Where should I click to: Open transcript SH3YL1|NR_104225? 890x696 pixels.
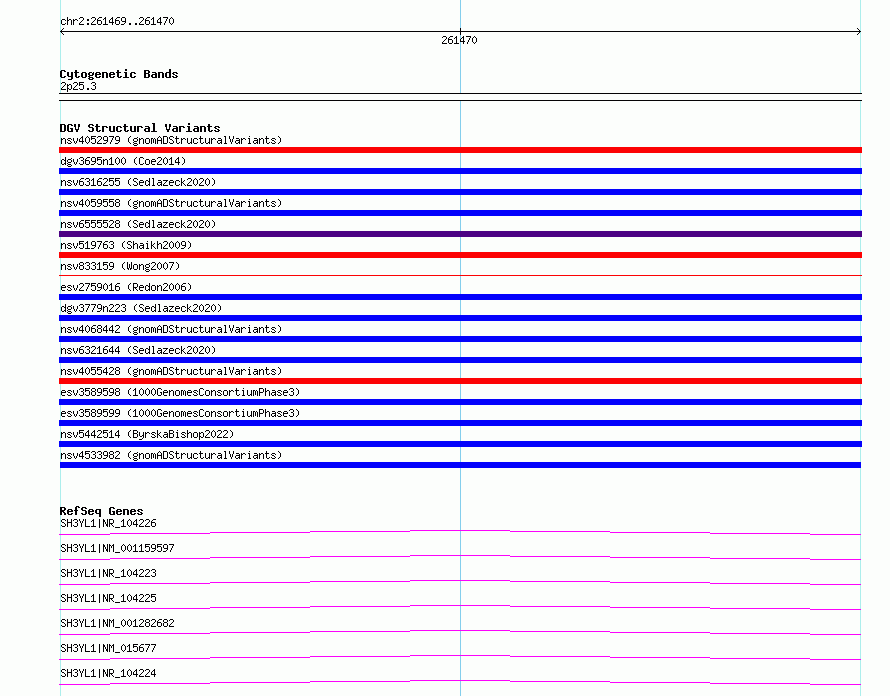[108, 598]
